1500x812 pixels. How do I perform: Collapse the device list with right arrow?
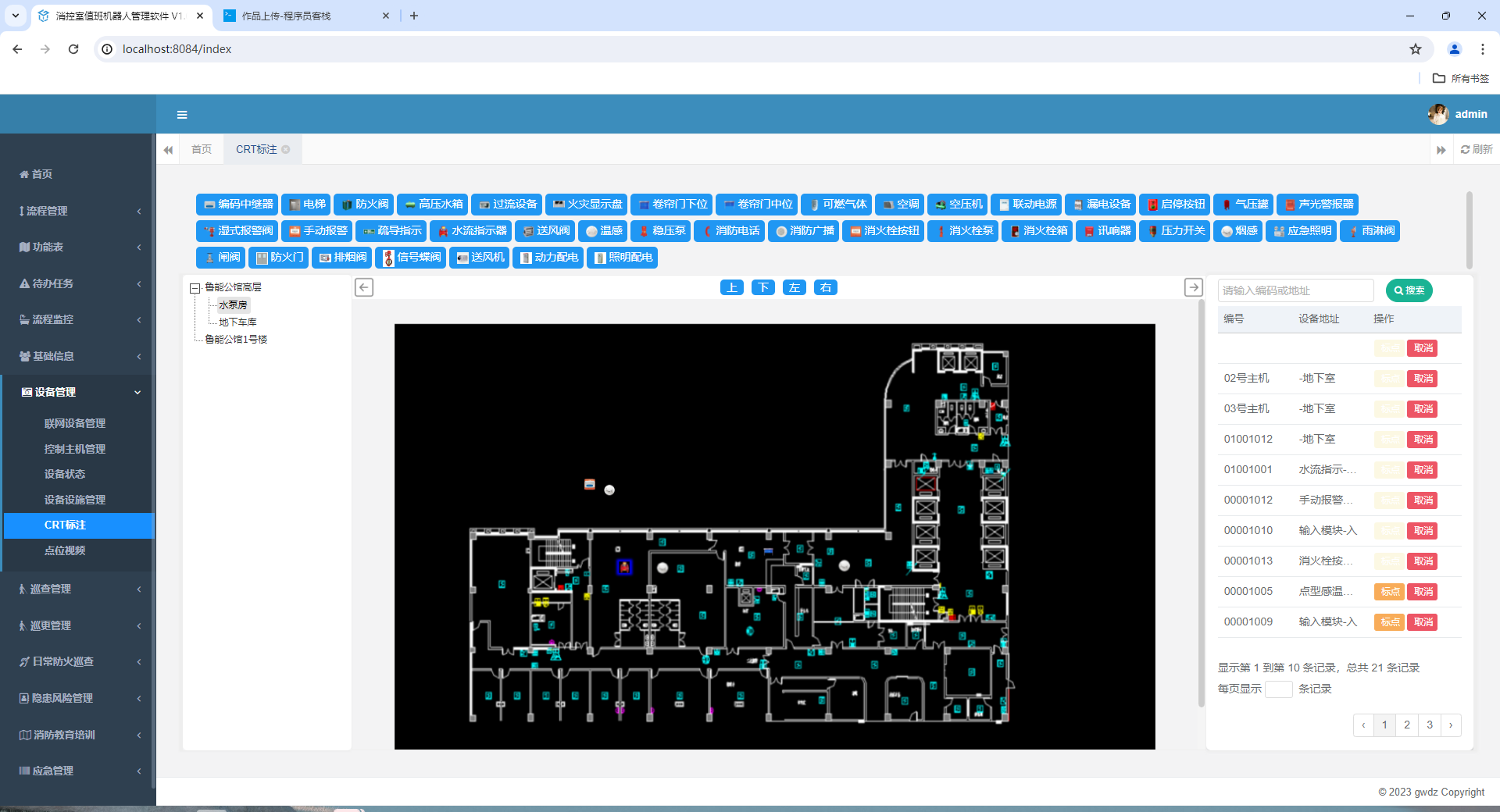pyautogui.click(x=1194, y=287)
